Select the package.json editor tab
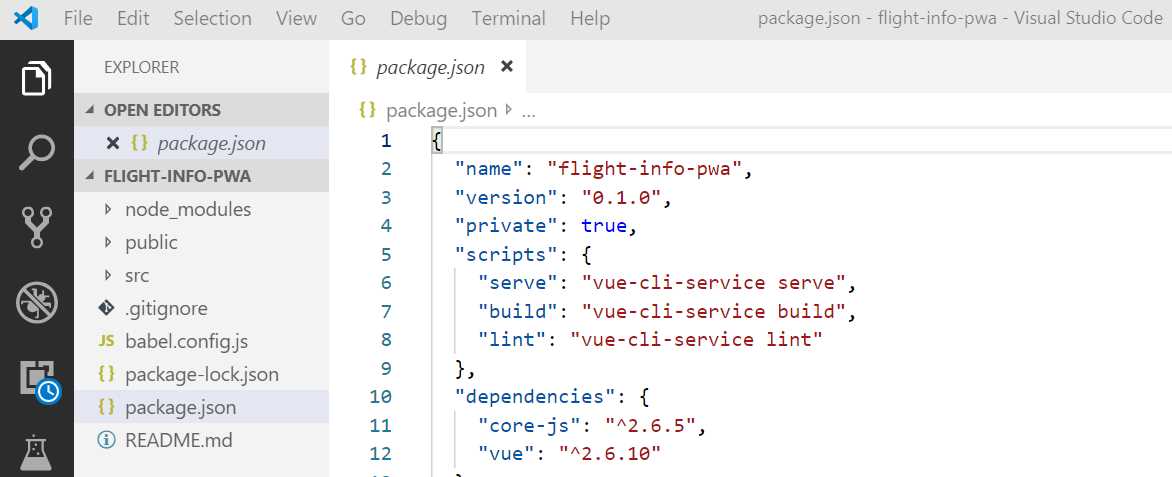The height and width of the screenshot is (477, 1172). (x=428, y=67)
